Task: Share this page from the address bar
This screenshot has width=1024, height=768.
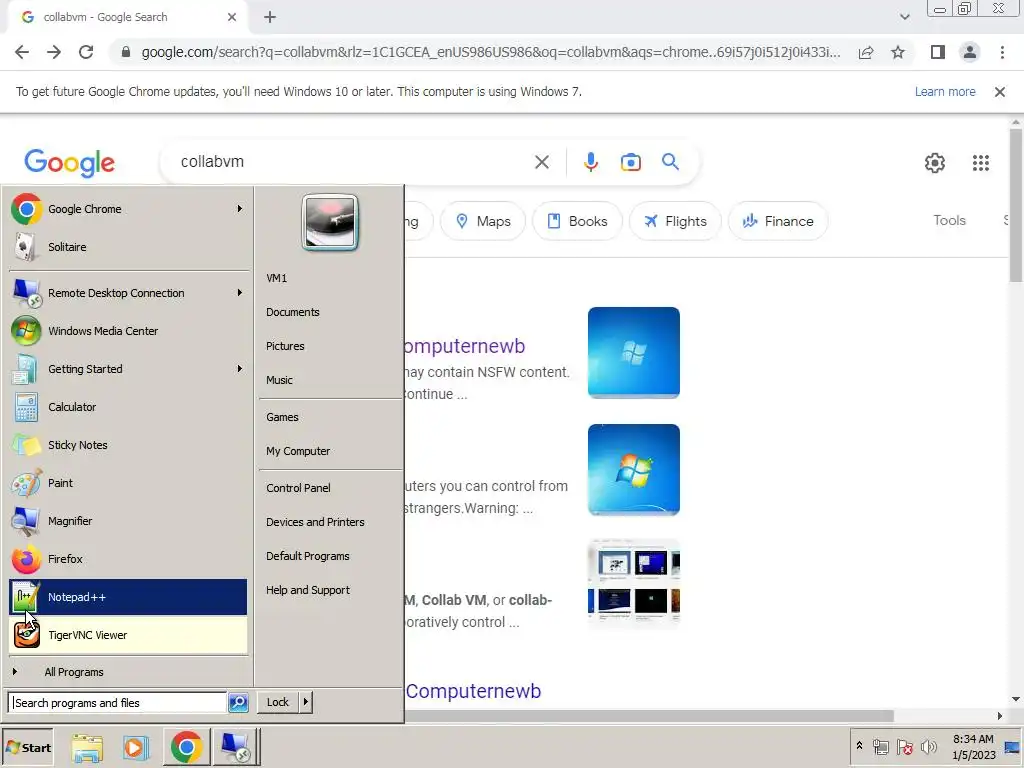Action: point(866,52)
